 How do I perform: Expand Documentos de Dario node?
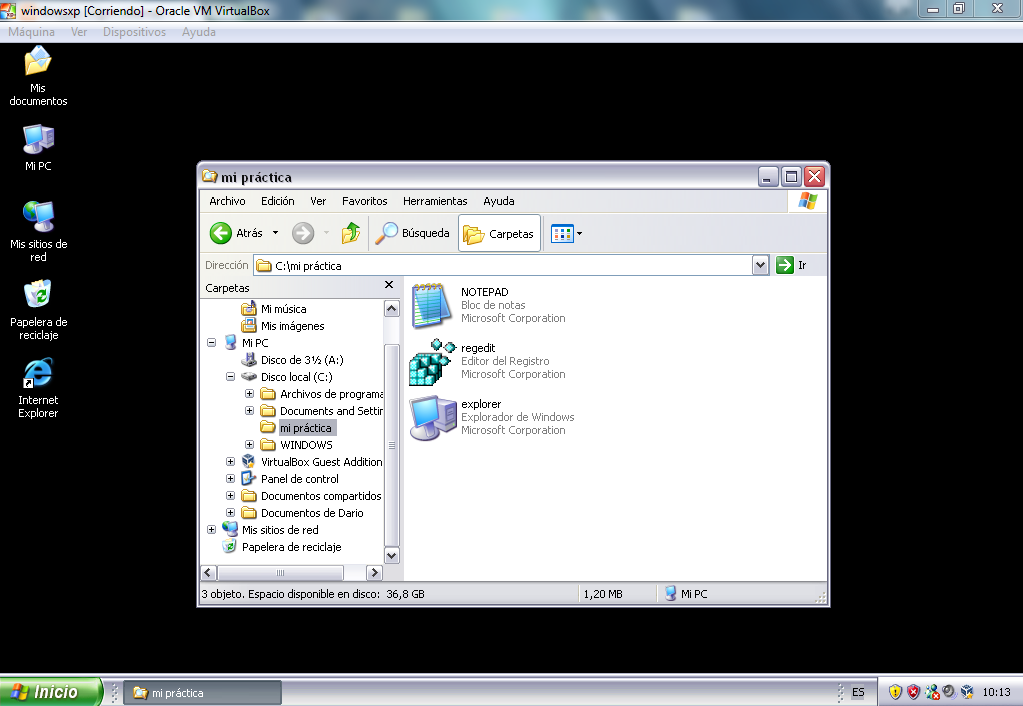coord(230,512)
